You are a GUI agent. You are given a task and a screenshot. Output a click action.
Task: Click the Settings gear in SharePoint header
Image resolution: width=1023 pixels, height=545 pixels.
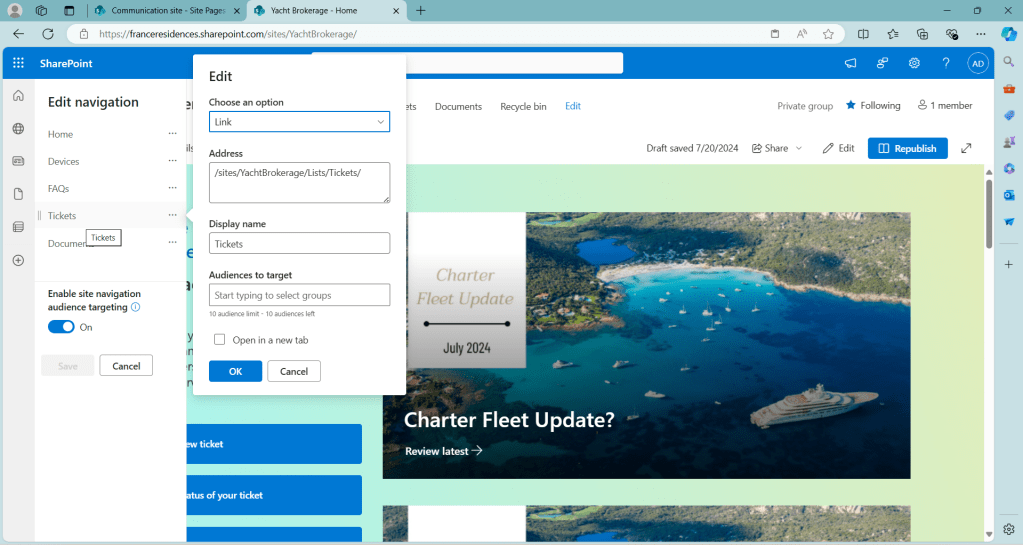914,63
